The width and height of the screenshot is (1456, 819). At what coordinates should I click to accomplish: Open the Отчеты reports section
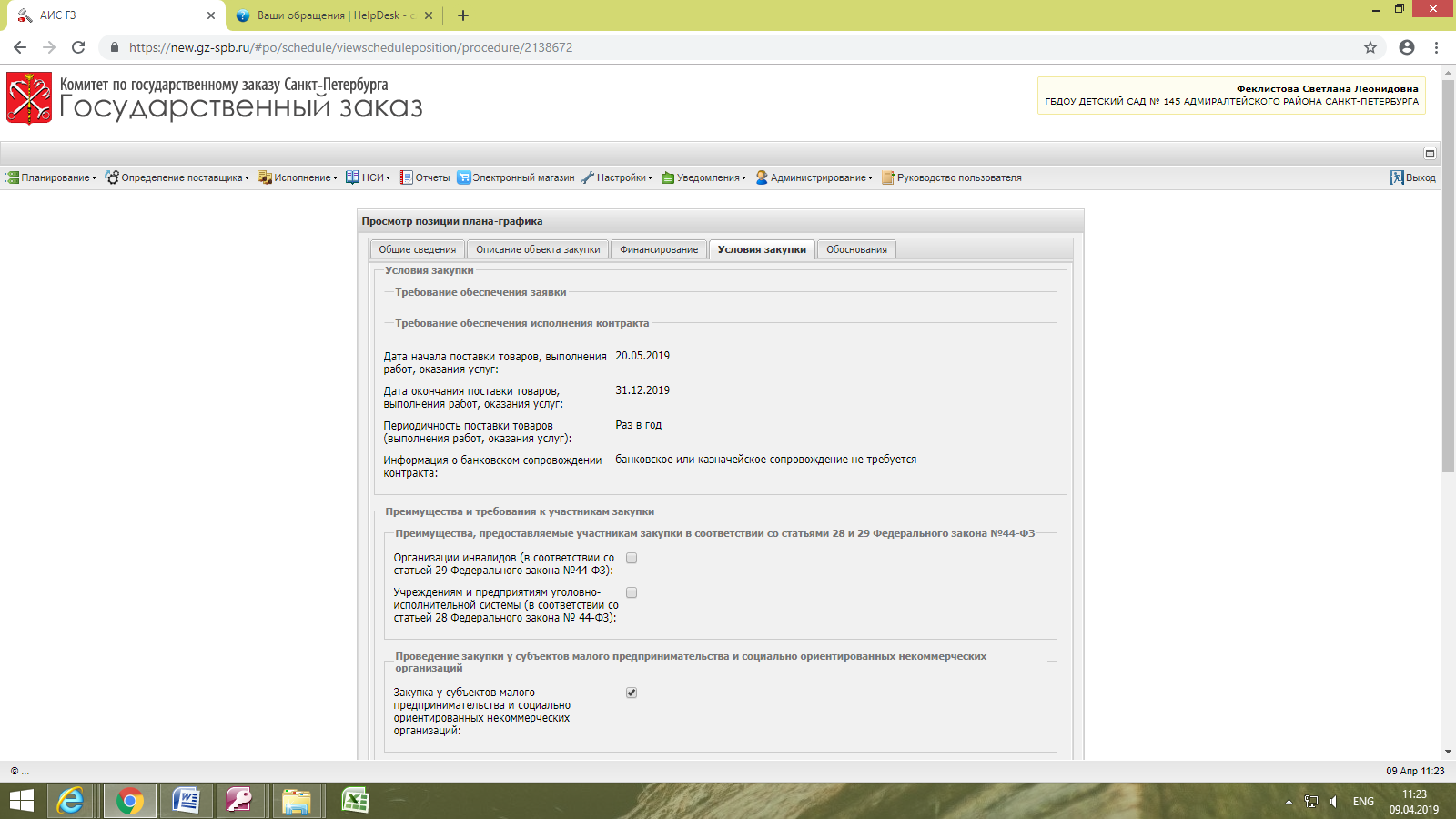[425, 177]
